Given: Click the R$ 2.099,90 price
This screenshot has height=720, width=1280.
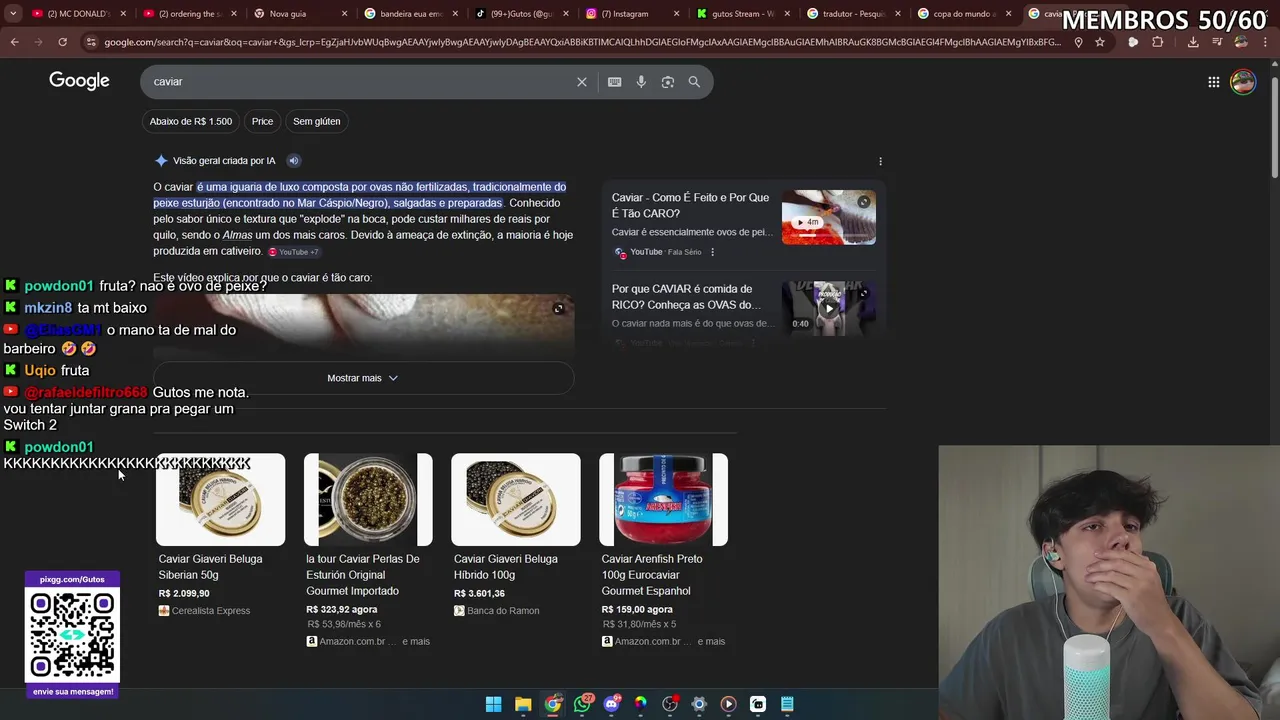Looking at the screenshot, I should 184,594.
